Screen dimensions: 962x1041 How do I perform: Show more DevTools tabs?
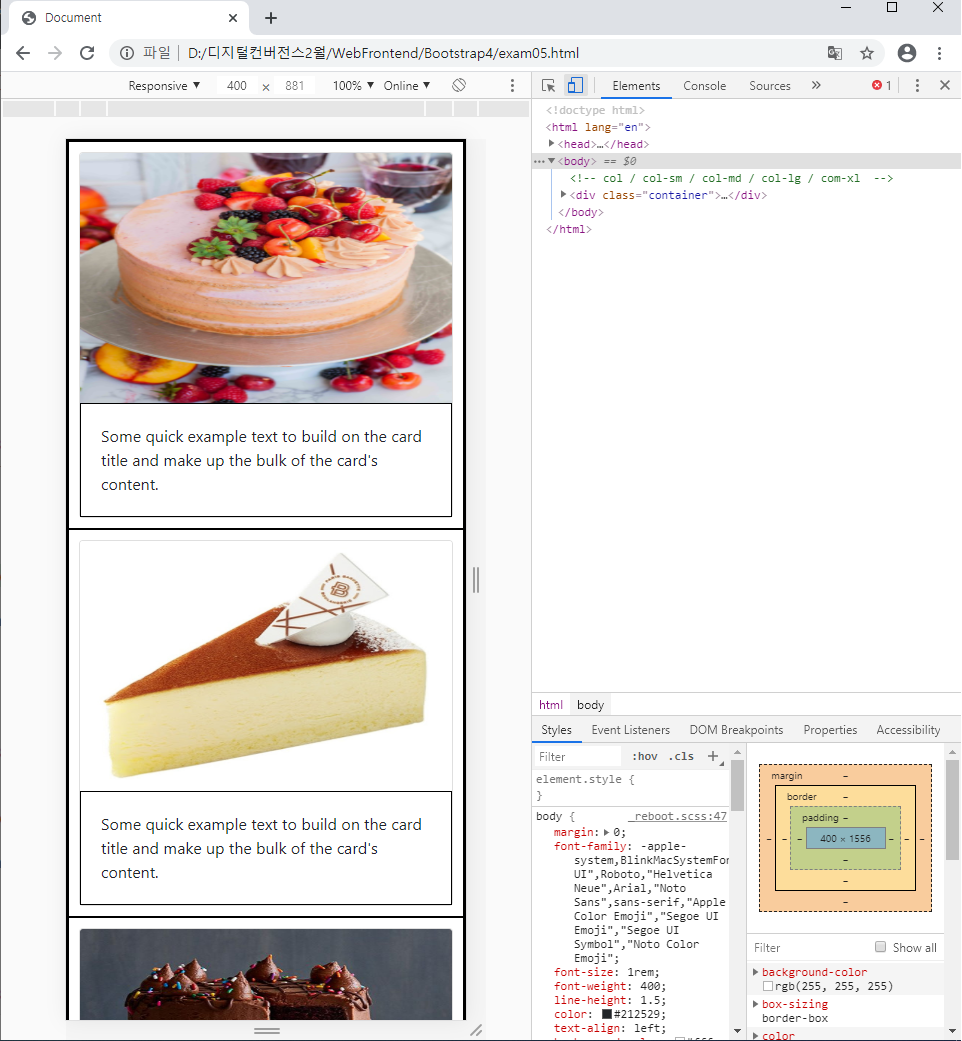coord(816,85)
